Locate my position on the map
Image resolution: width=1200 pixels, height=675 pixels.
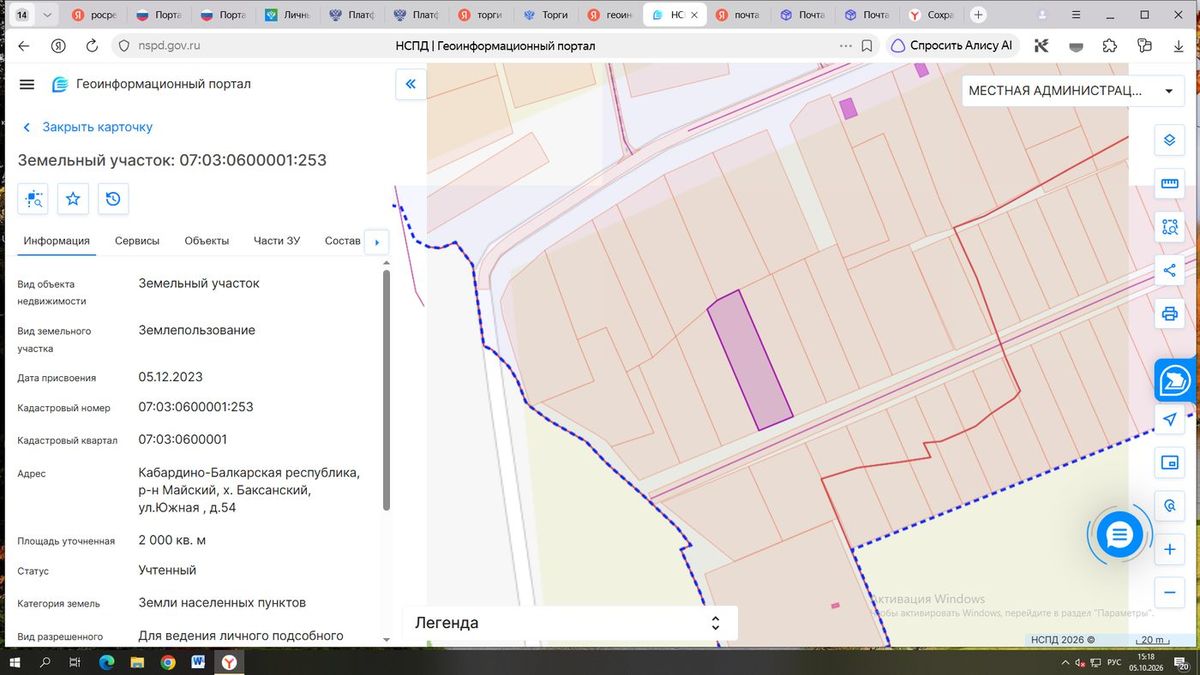click(1169, 419)
